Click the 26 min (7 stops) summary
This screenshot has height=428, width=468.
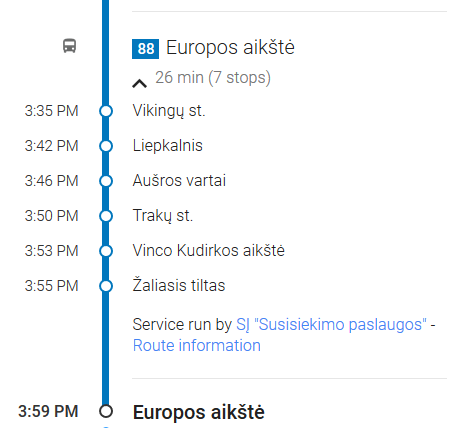[213, 78]
